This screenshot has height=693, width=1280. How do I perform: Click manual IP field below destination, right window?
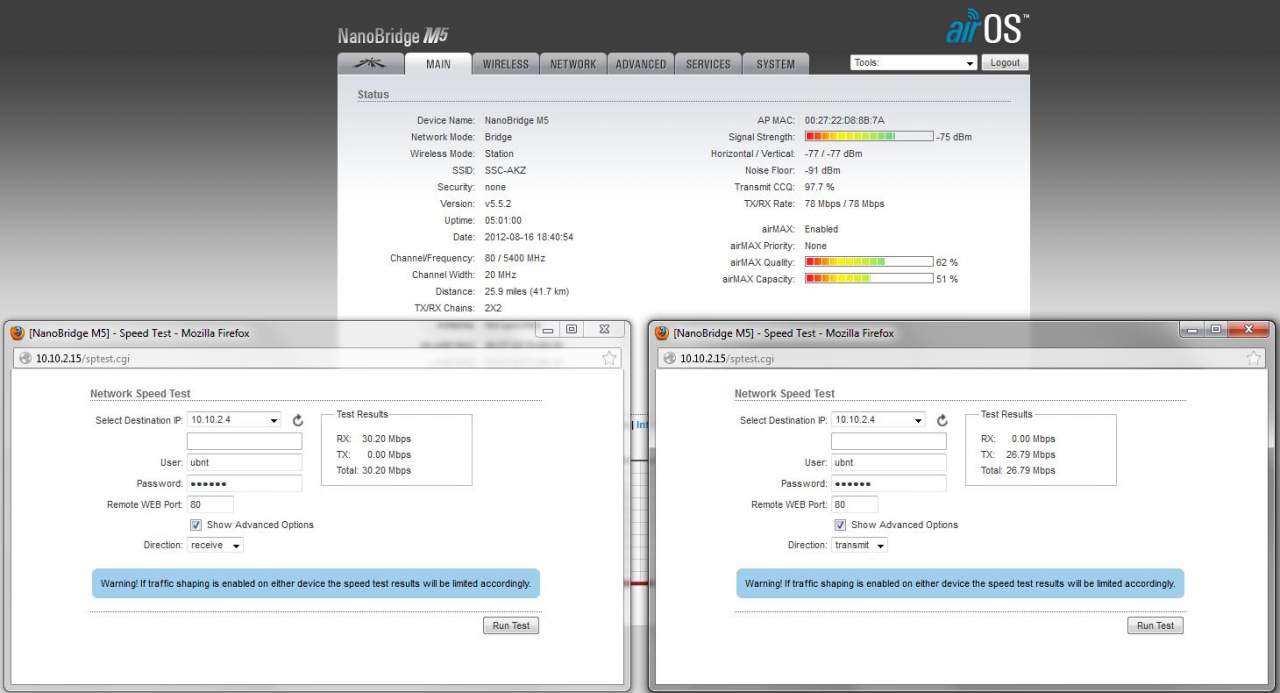coord(888,441)
